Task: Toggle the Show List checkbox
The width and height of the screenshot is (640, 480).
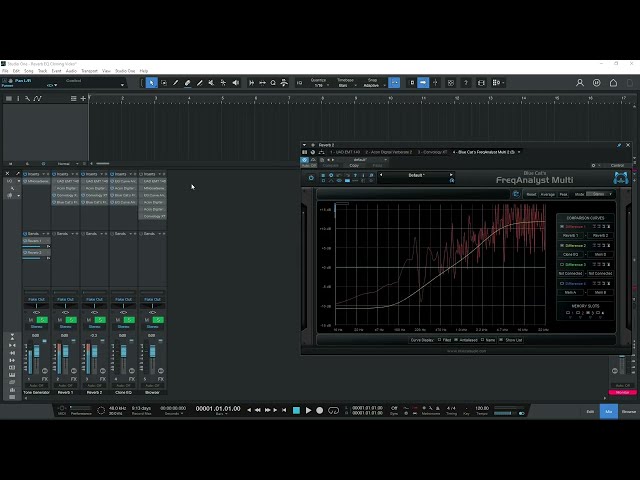Action: [501, 340]
